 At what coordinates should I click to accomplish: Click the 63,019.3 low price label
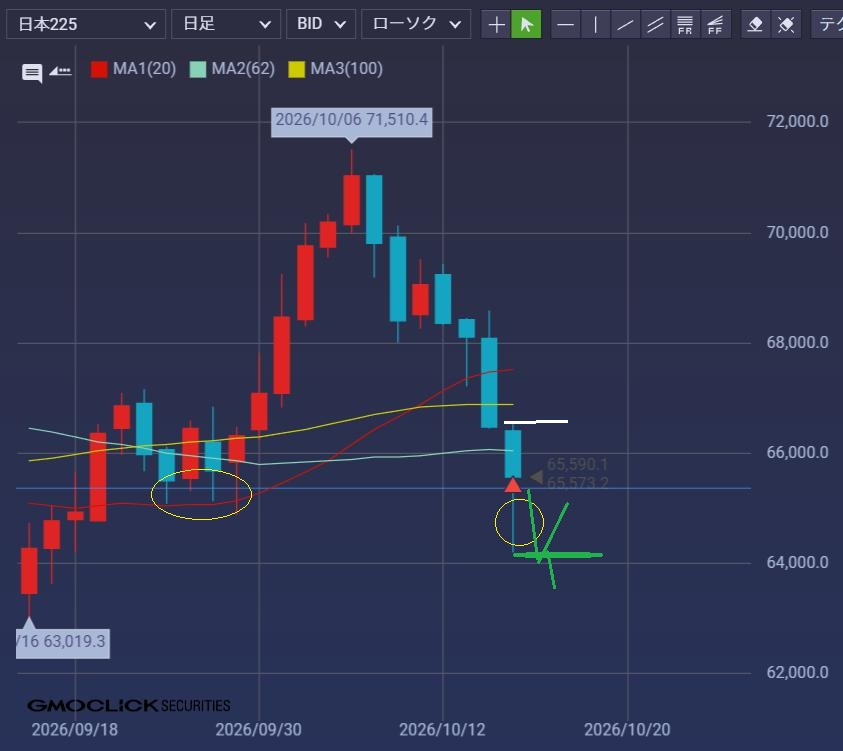(63, 642)
